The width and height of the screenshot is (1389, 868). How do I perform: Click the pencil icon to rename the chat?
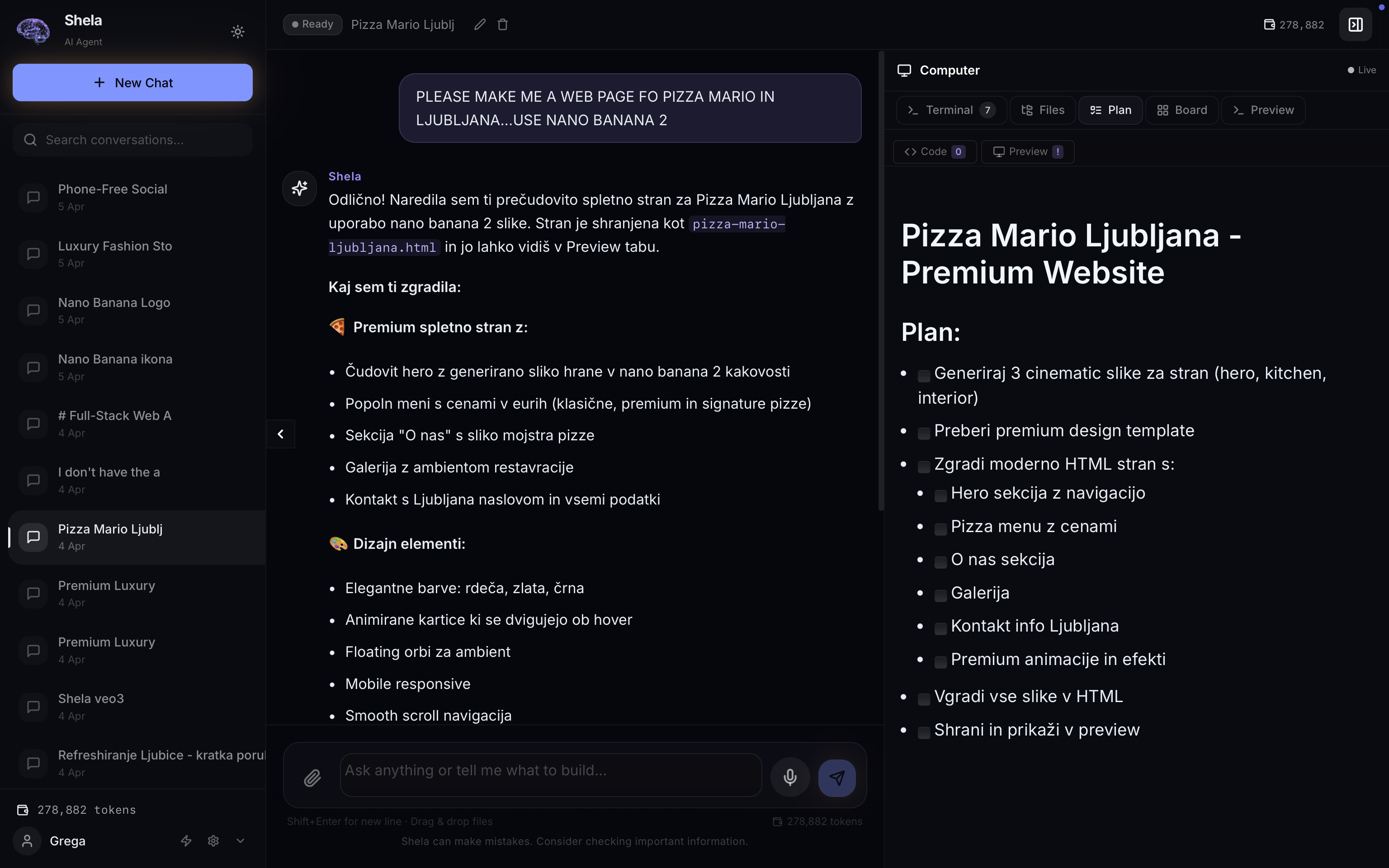(x=480, y=25)
